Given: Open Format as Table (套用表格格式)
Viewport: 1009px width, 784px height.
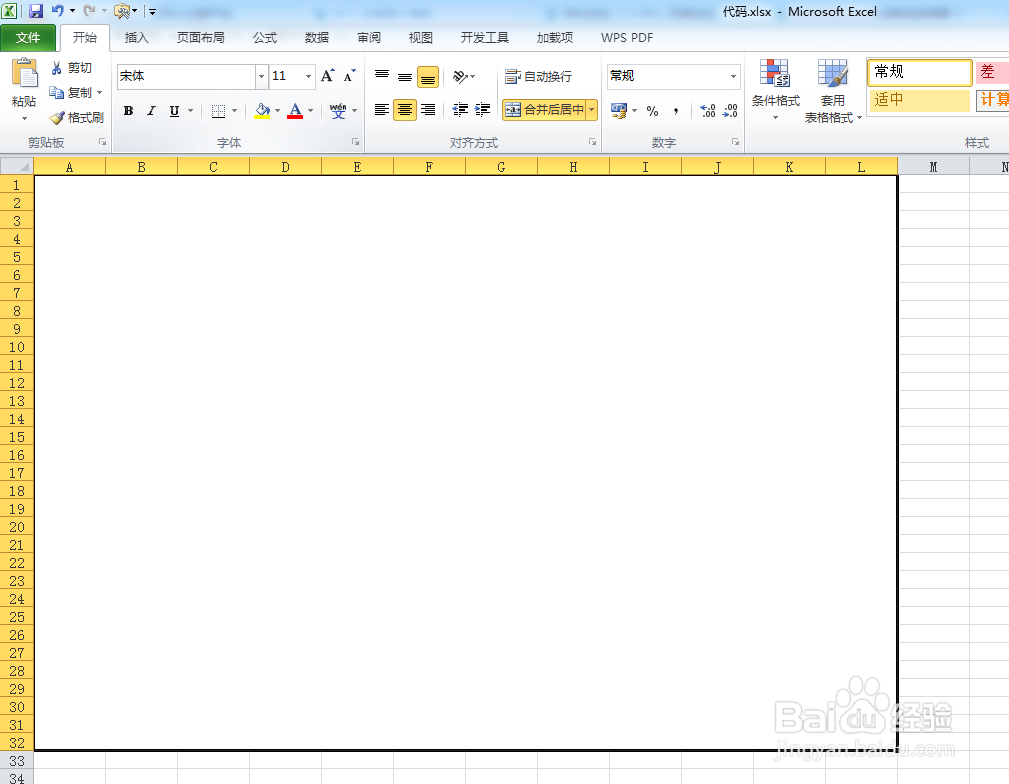Looking at the screenshot, I should (x=833, y=90).
